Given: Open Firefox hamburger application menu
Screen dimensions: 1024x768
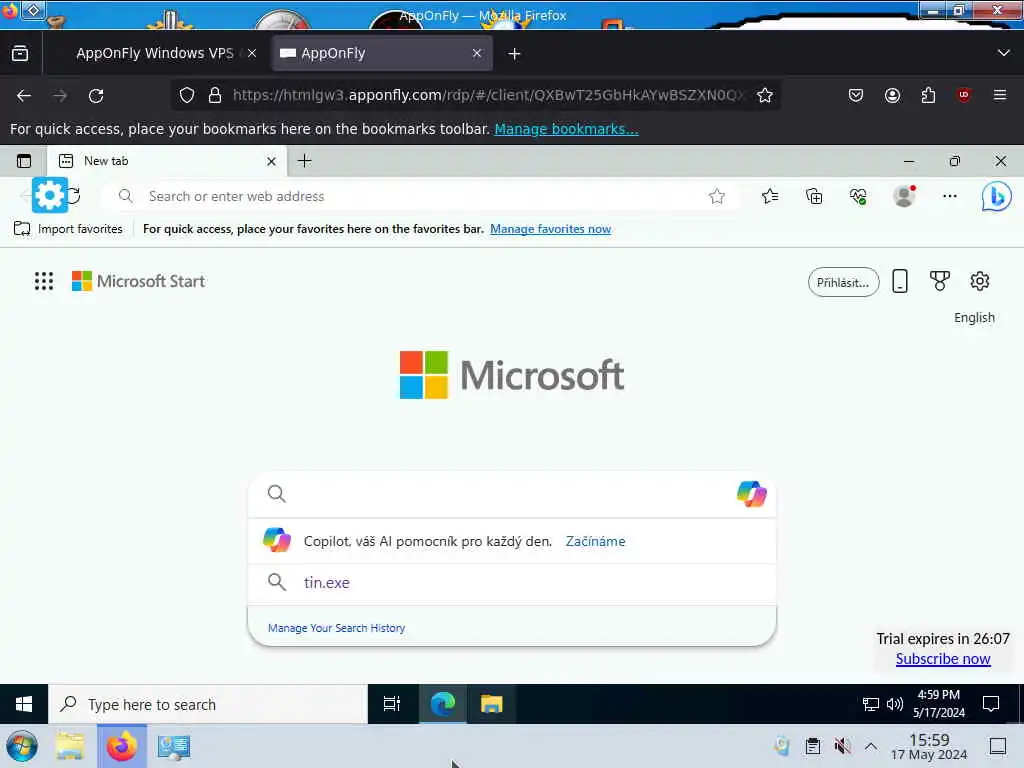Looking at the screenshot, I should pyautogui.click(x=999, y=95).
